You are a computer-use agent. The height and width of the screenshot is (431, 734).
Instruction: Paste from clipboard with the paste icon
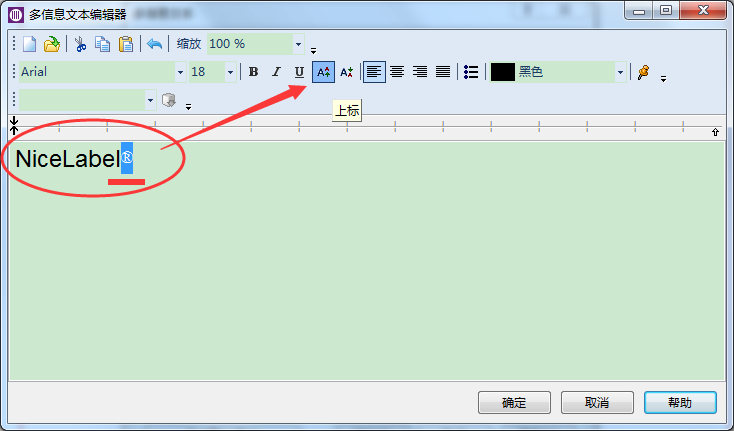pos(125,44)
